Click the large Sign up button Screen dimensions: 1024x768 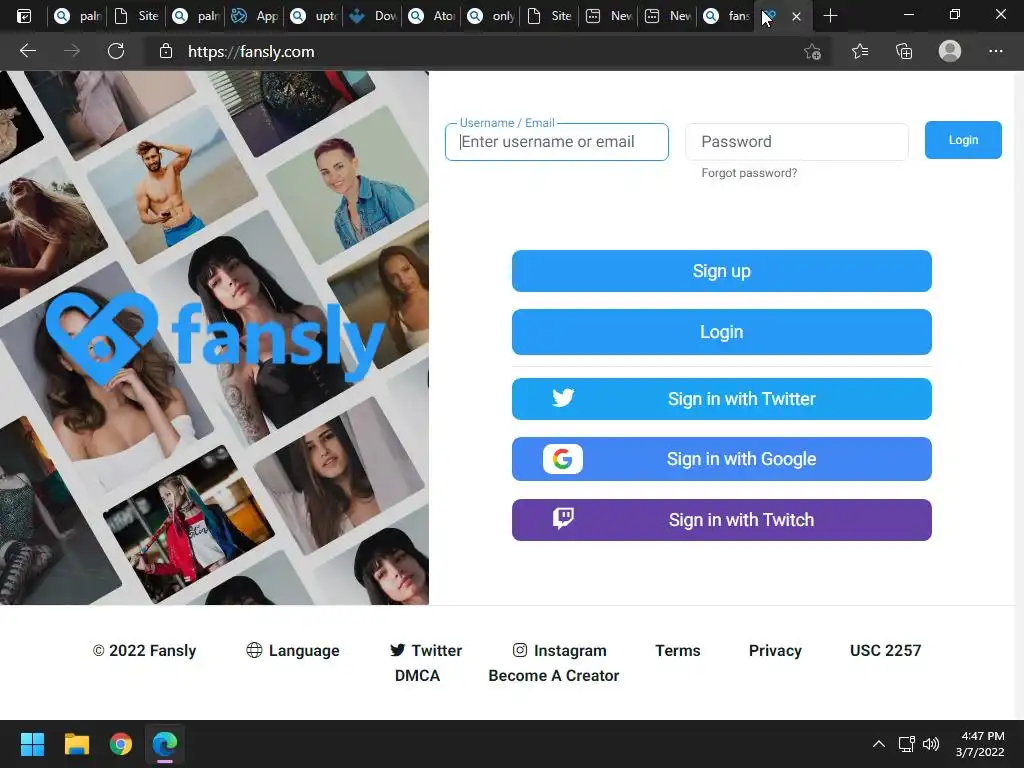[x=722, y=271]
